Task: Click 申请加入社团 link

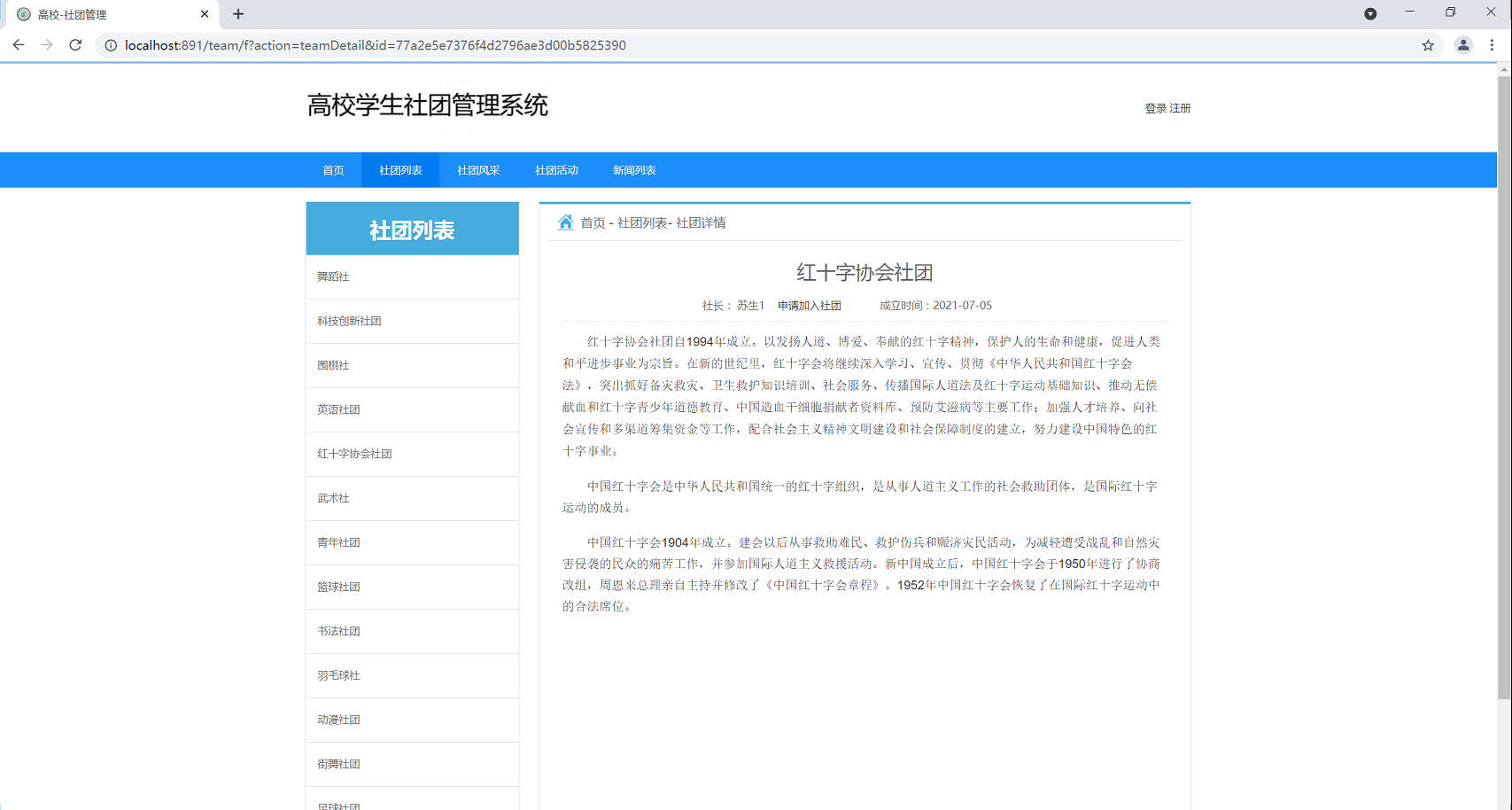Action: (809, 306)
